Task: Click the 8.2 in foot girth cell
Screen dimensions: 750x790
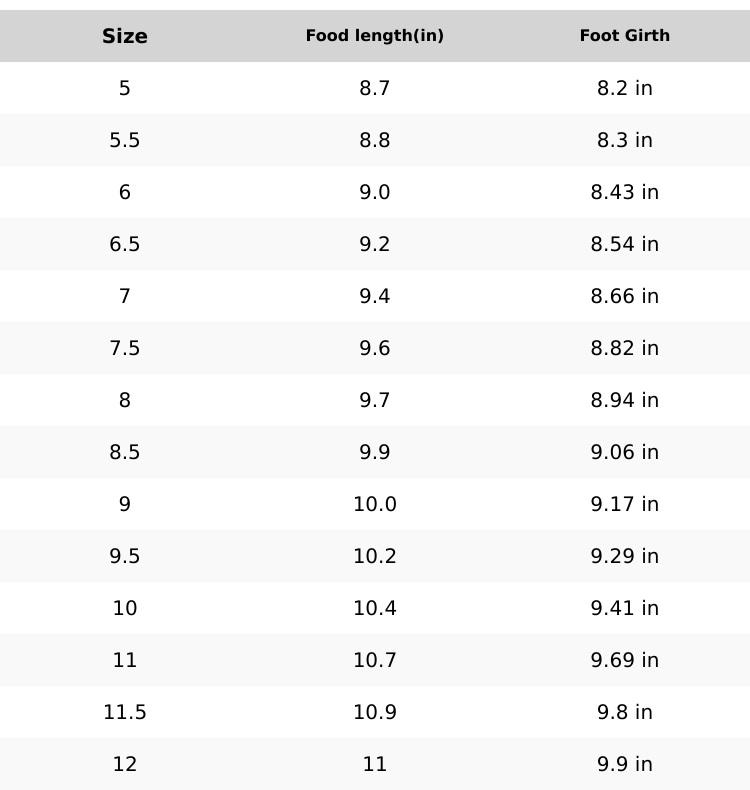Action: [625, 88]
